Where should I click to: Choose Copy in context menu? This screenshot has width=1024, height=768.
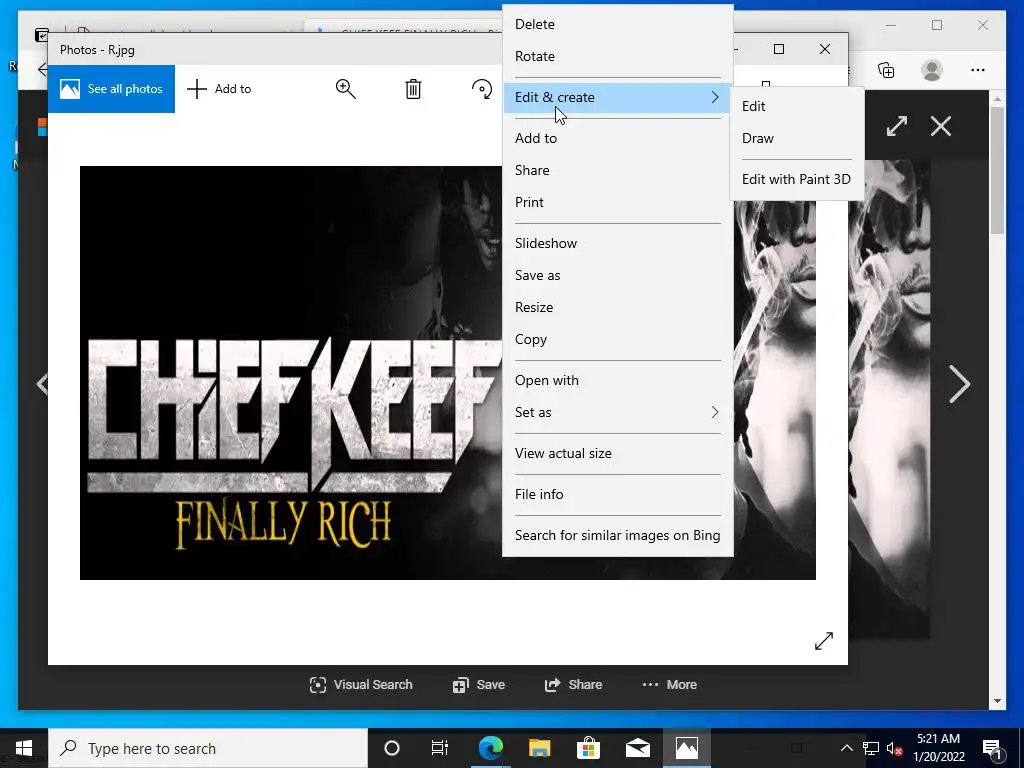617,339
